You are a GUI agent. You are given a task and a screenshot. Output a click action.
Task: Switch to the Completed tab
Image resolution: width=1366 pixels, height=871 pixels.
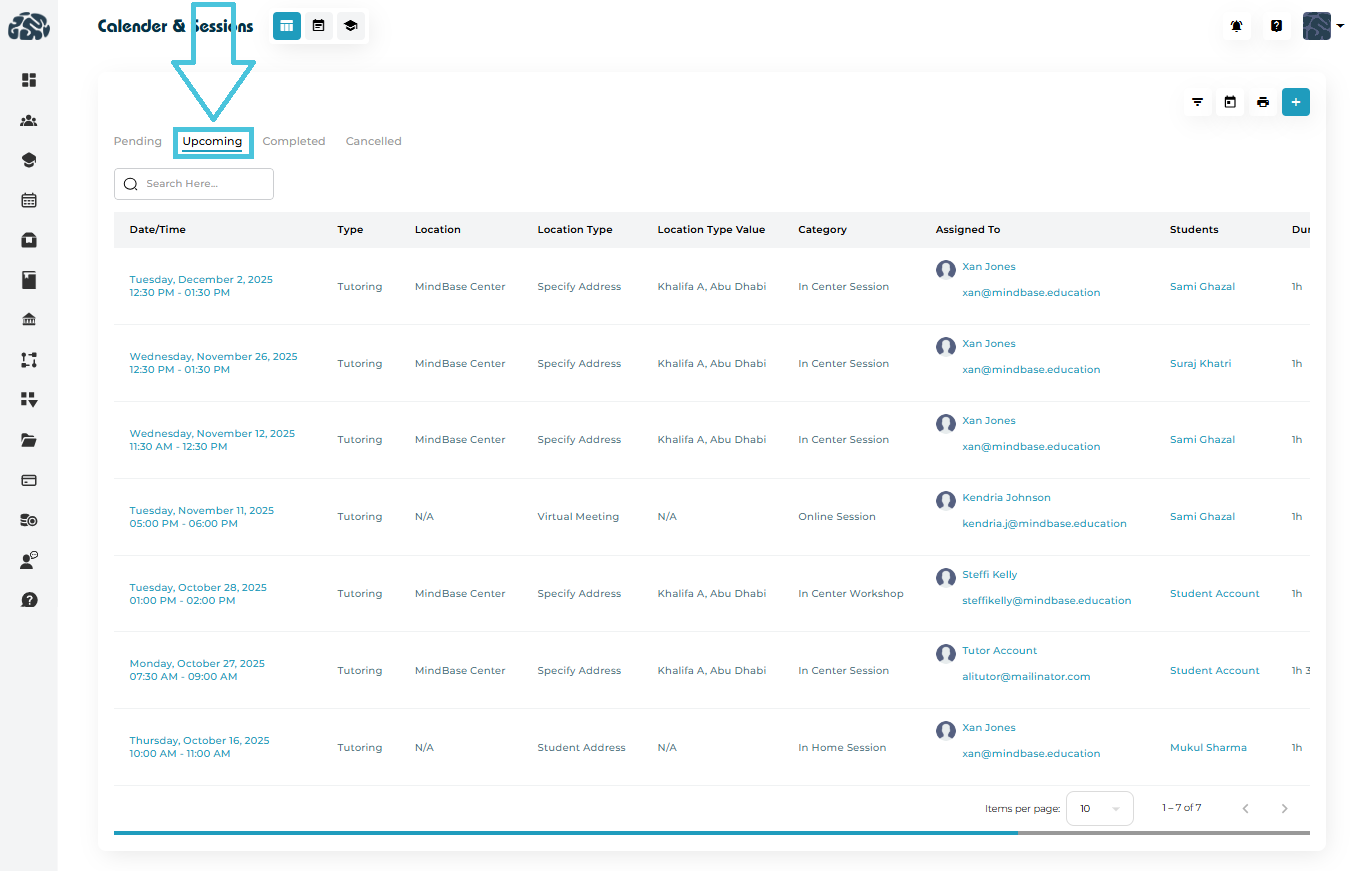(x=294, y=142)
